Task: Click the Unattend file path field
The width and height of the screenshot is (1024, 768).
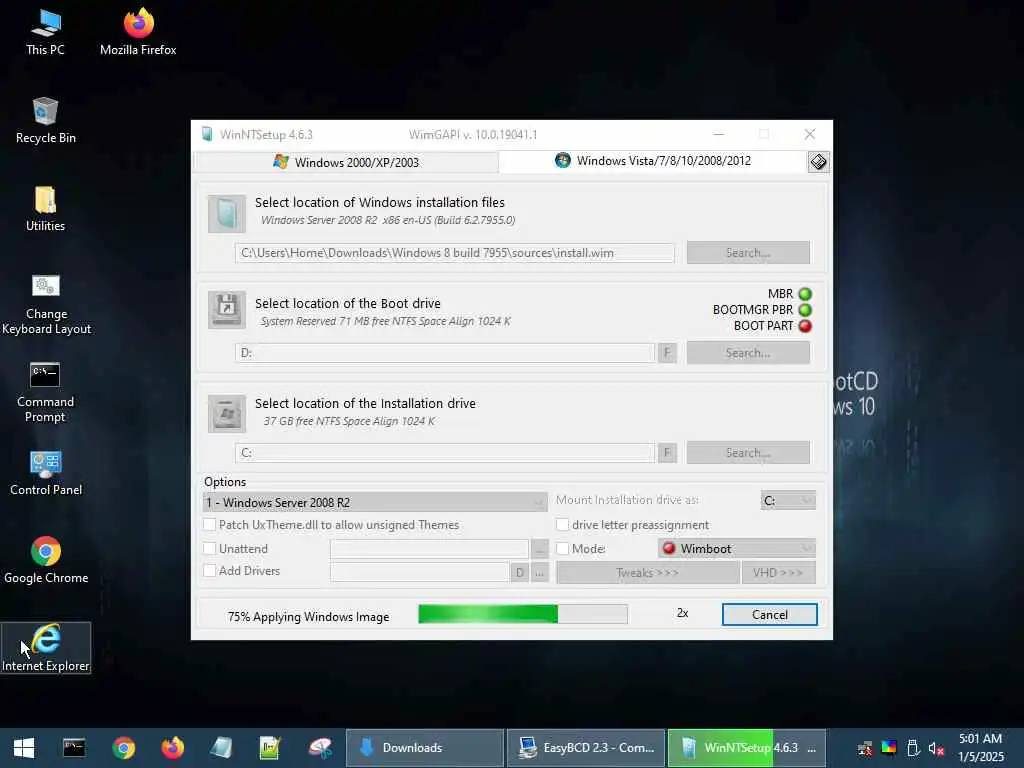Action: click(x=429, y=549)
